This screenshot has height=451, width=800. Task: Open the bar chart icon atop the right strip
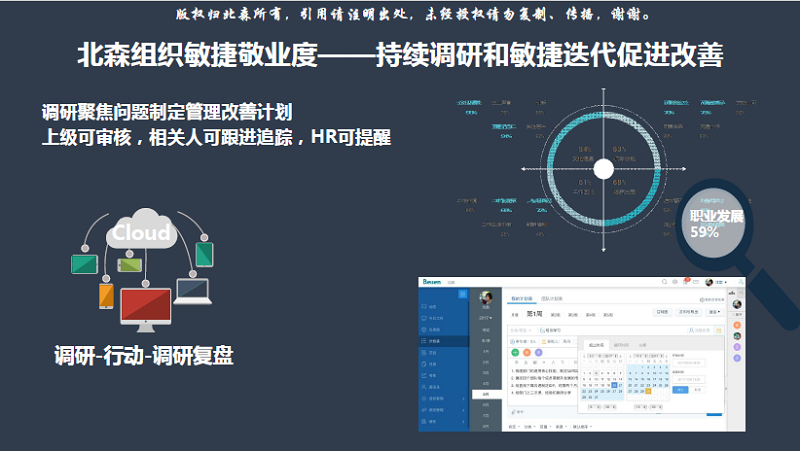(732, 293)
